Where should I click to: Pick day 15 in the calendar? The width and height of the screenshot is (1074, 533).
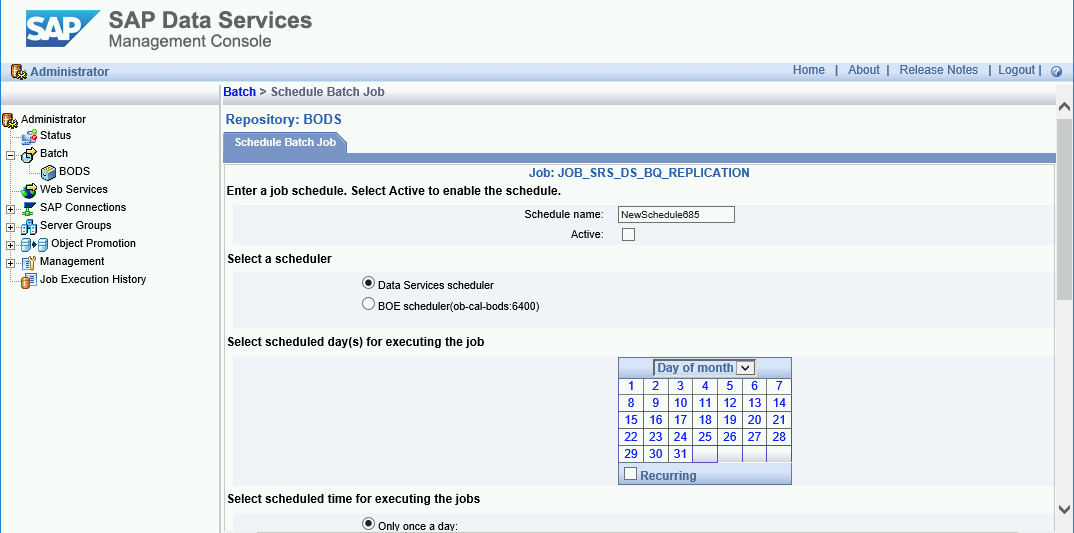pyautogui.click(x=631, y=420)
